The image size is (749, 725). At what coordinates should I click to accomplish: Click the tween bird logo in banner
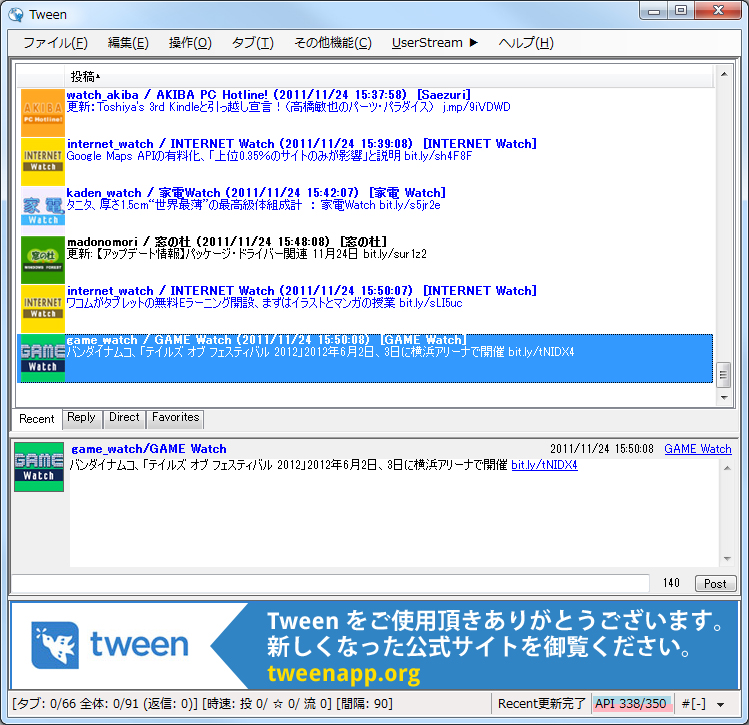coord(55,645)
